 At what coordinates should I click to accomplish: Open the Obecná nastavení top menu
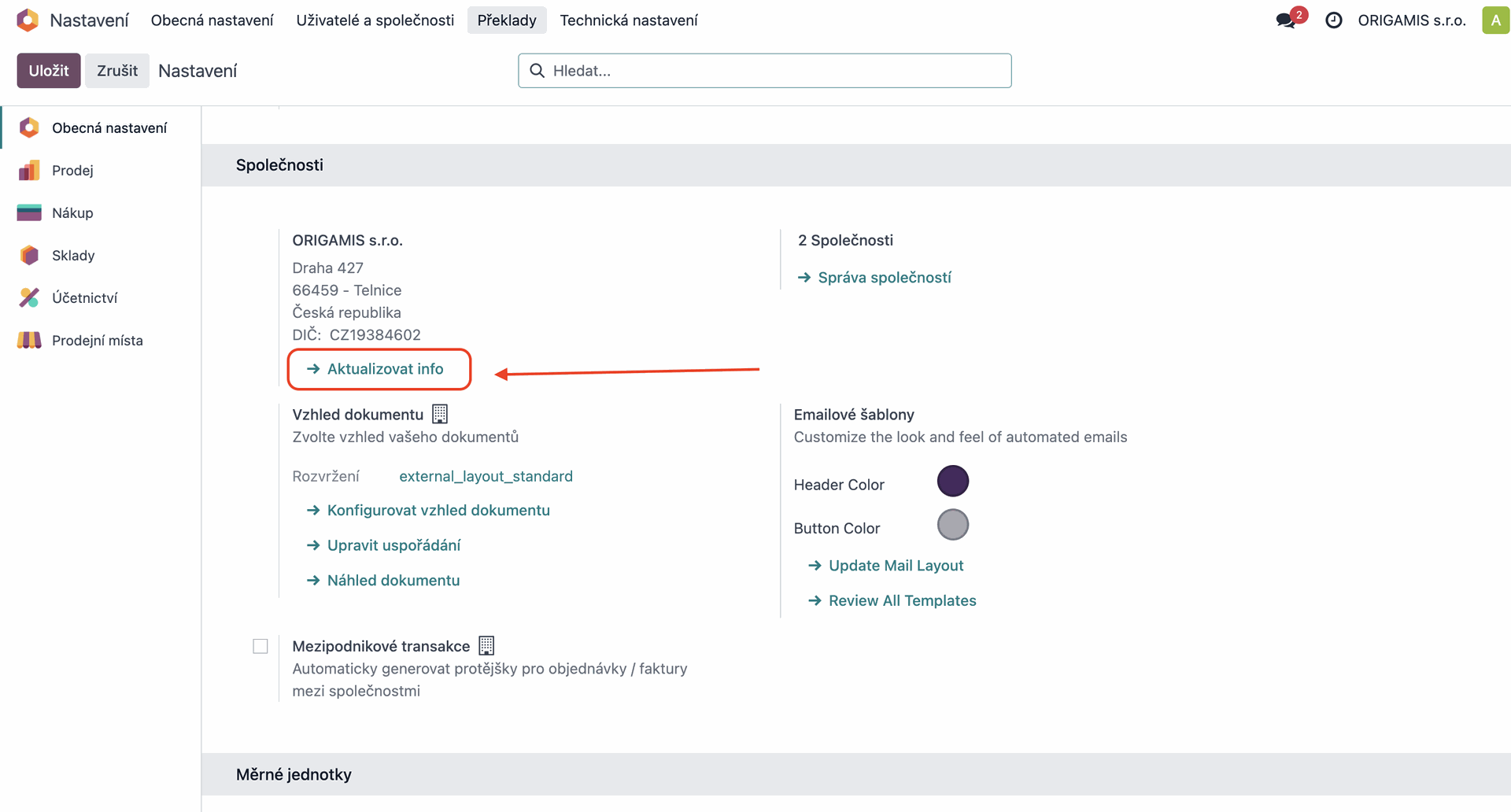tap(212, 20)
